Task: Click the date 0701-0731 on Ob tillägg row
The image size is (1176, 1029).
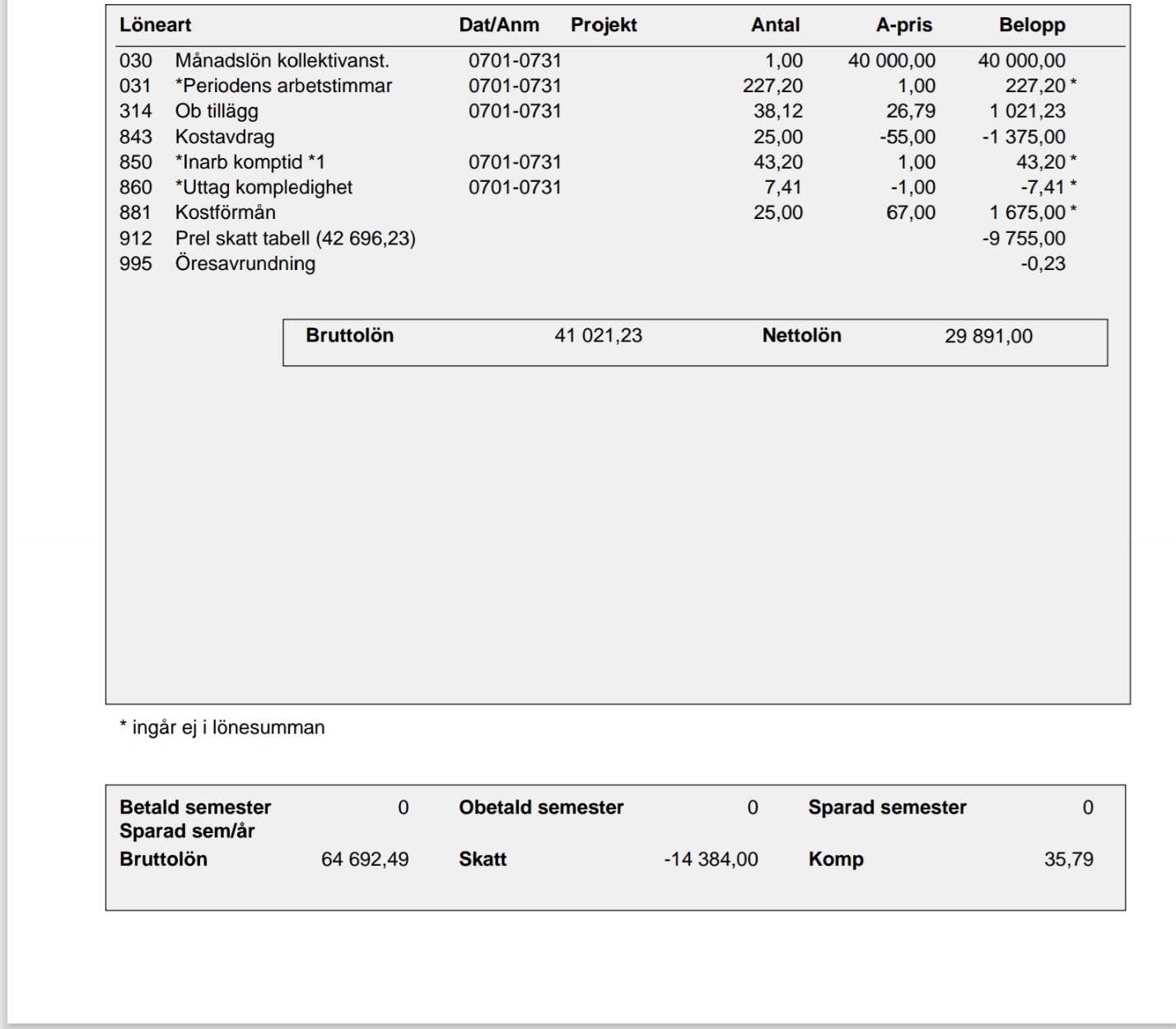Action: tap(515, 111)
